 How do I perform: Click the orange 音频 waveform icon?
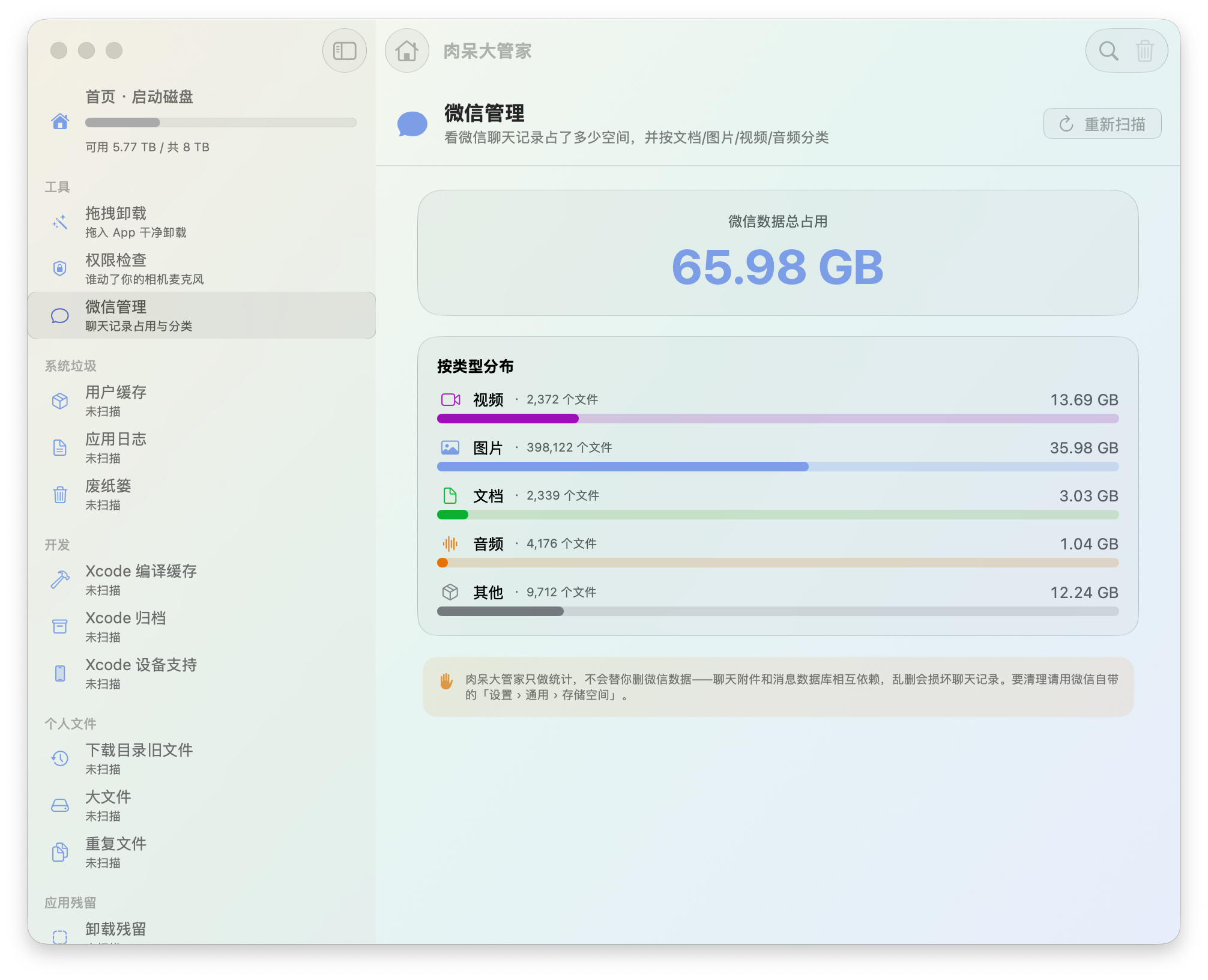(x=450, y=544)
